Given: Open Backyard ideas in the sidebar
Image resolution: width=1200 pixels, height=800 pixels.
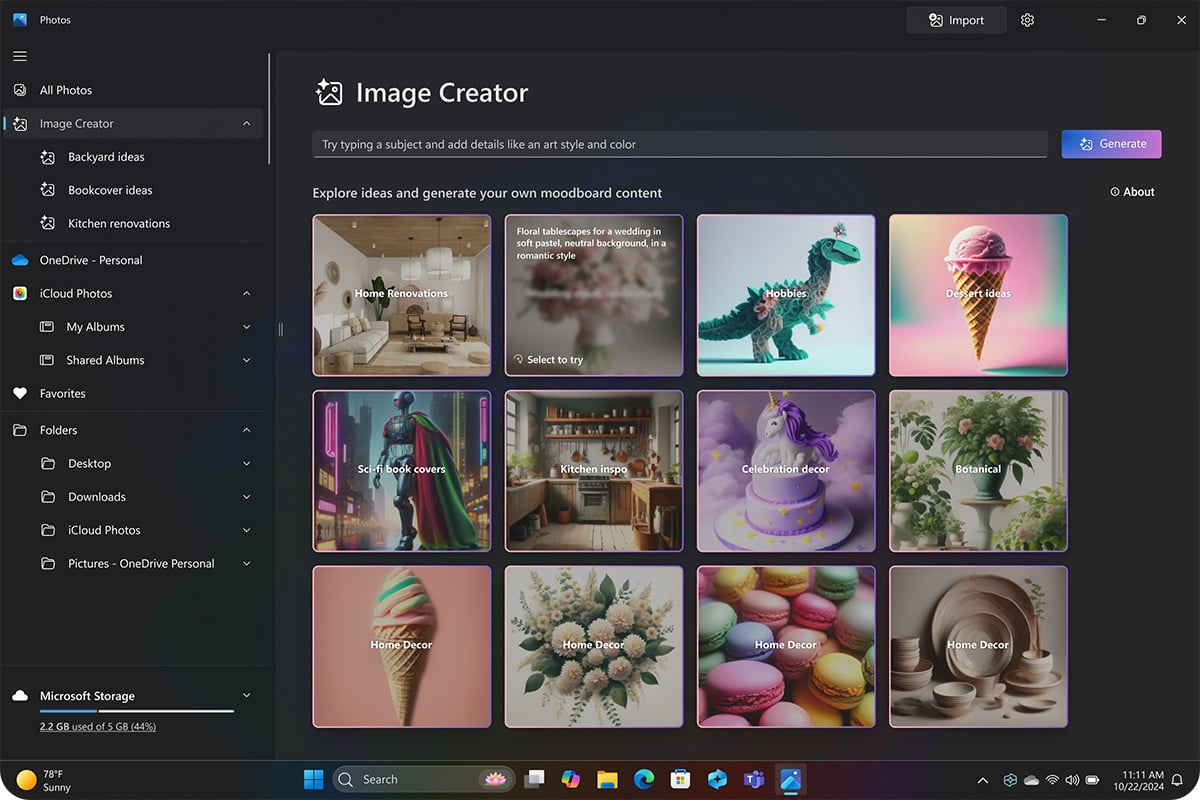Looking at the screenshot, I should (106, 157).
